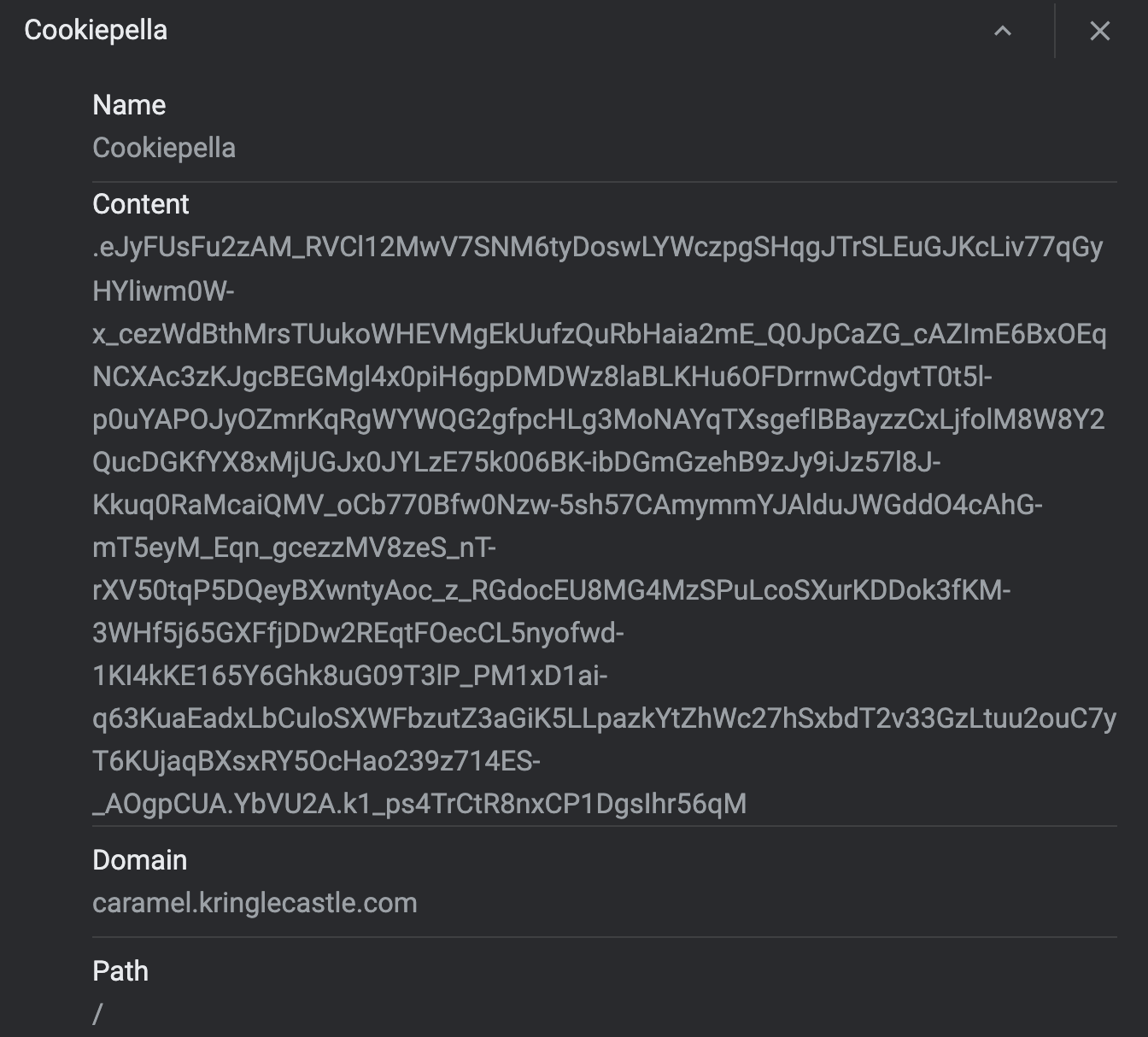The height and width of the screenshot is (1037, 1148).
Task: Collapse the Cookiepella cookie details
Action: point(1003,32)
